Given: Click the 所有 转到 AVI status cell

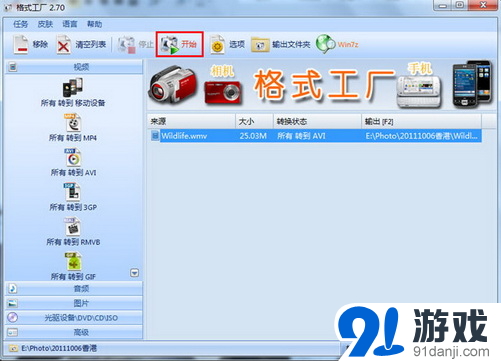Looking at the screenshot, I should [301, 136].
